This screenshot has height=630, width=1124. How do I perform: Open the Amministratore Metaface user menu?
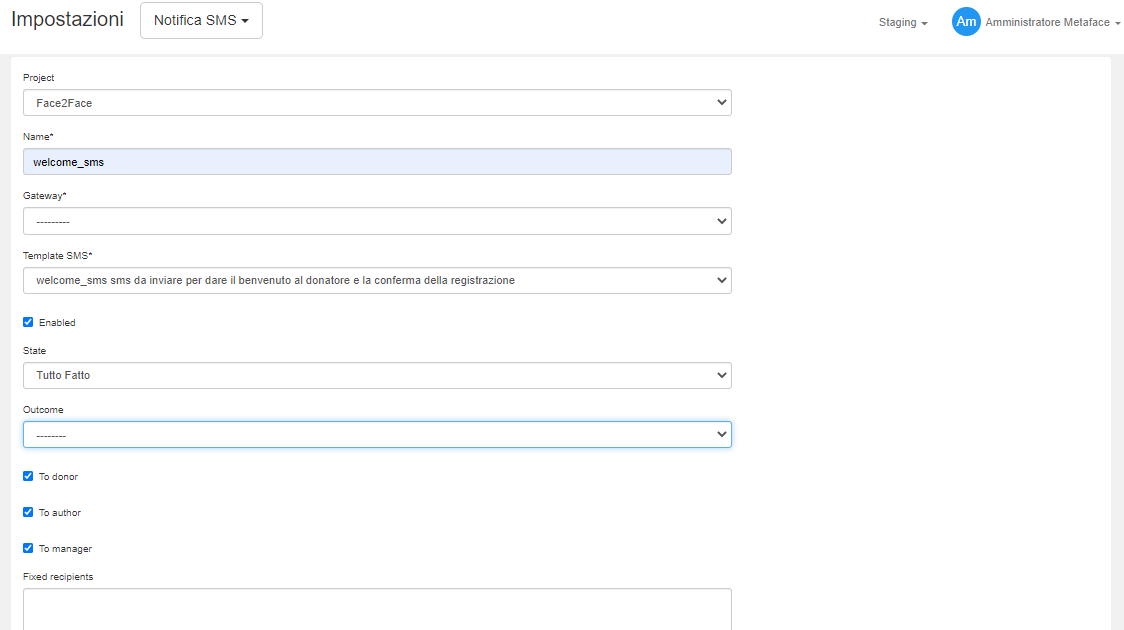[1052, 22]
